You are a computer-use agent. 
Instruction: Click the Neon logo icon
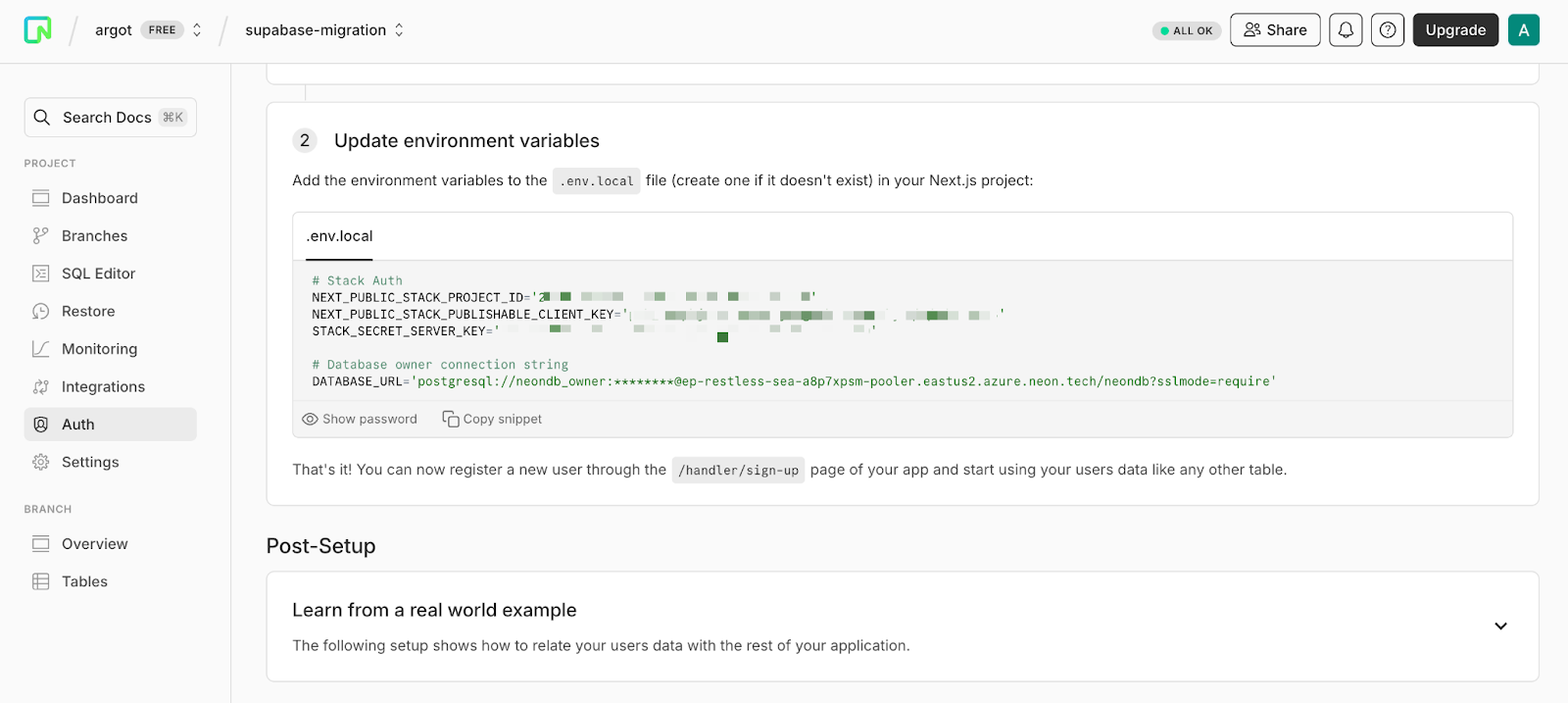click(37, 30)
